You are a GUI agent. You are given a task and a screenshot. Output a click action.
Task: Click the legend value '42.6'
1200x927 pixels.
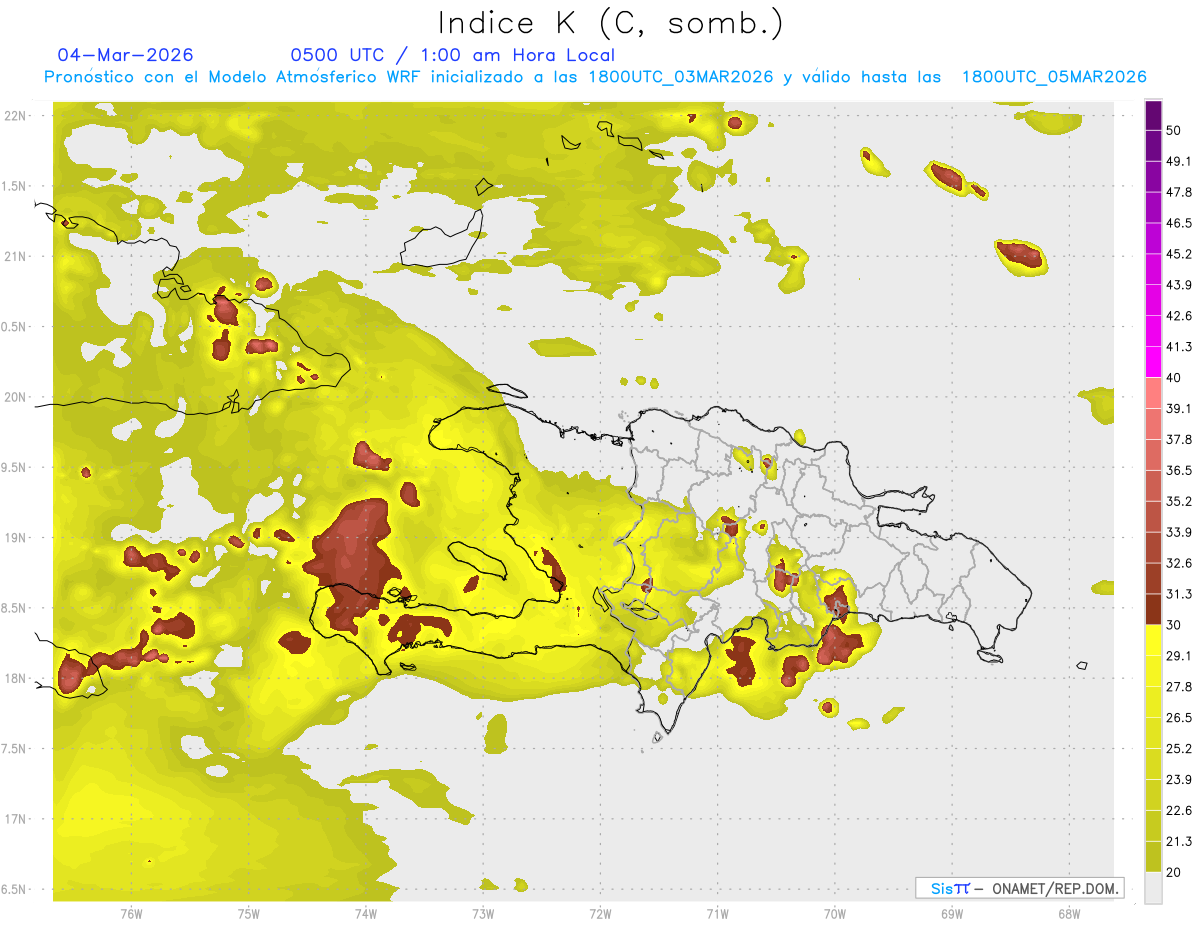pyautogui.click(x=1179, y=316)
